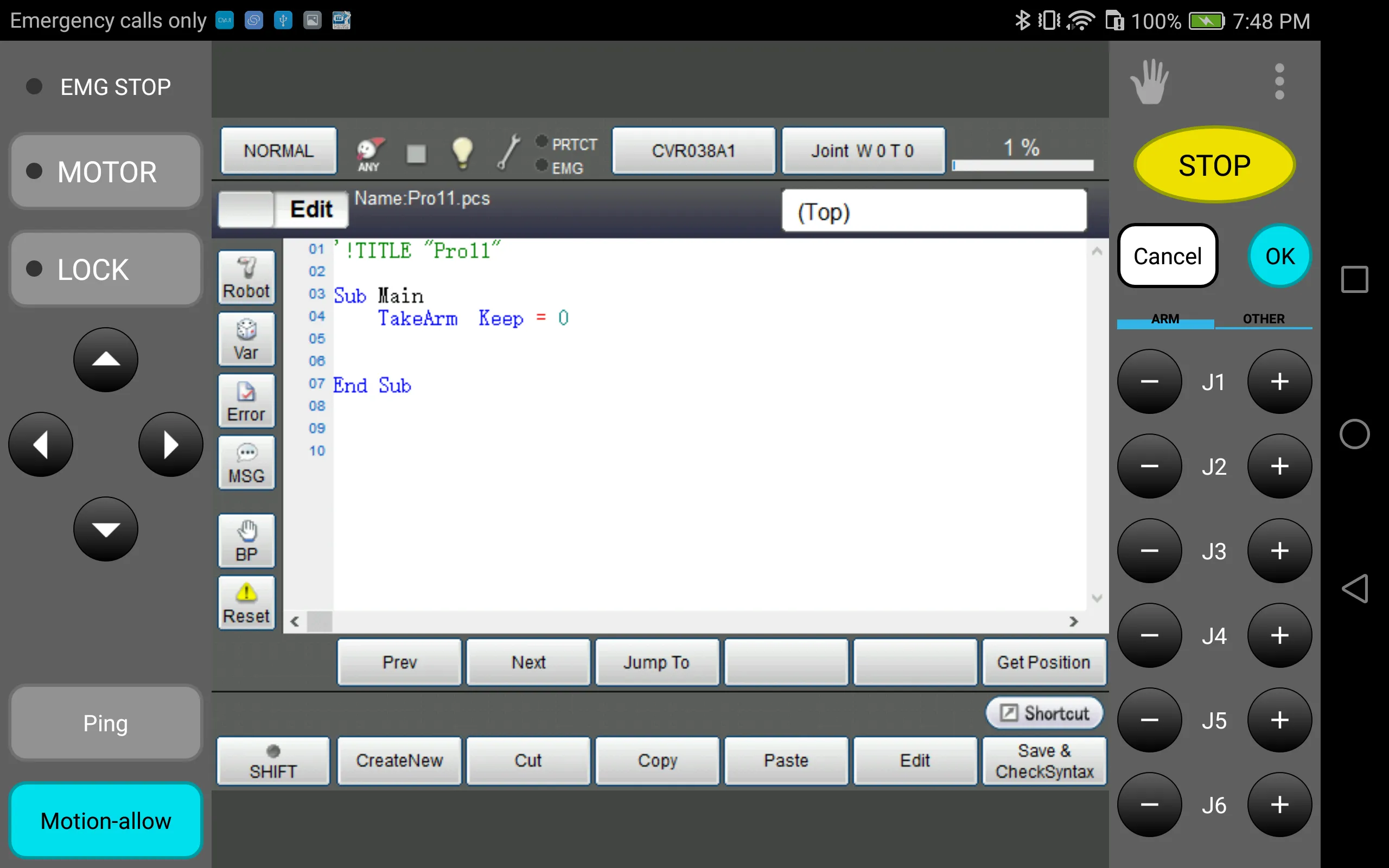Open the NORMAL mode selector
The height and width of the screenshot is (868, 1389).
[x=279, y=150]
